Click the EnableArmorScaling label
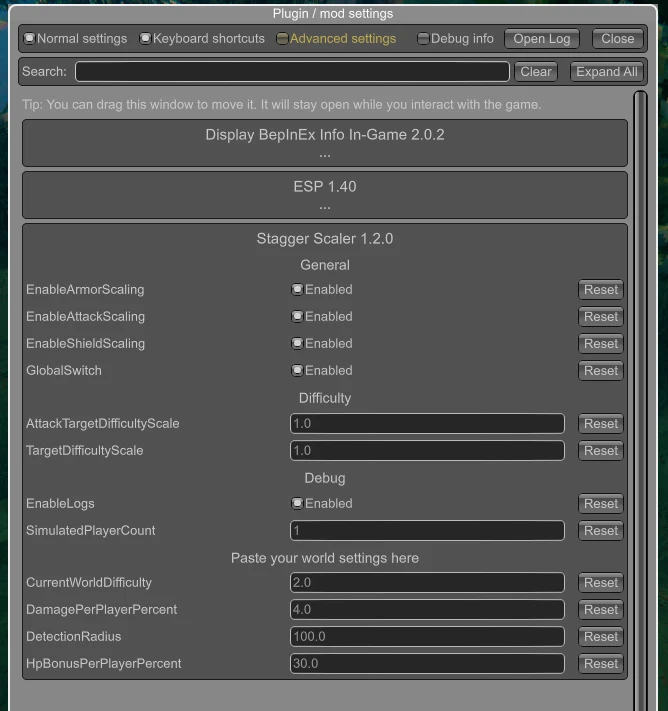The height and width of the screenshot is (711, 668). (x=85, y=289)
